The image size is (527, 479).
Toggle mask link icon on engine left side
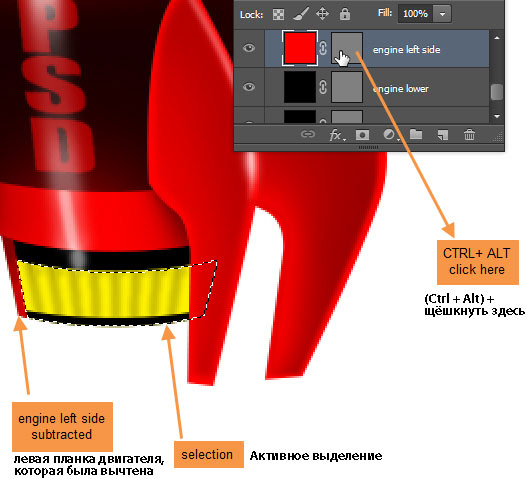click(x=323, y=48)
